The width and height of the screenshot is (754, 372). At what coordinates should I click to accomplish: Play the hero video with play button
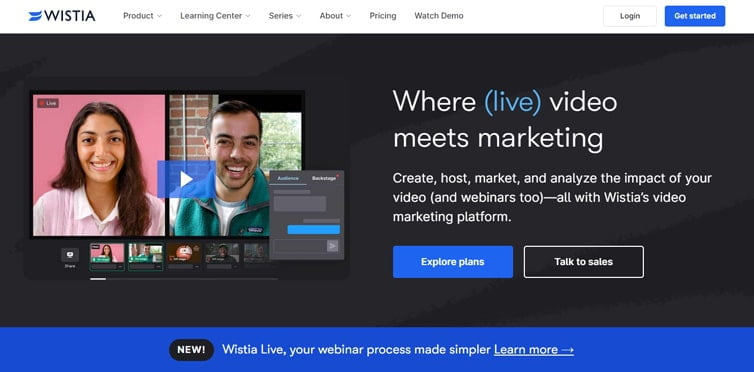186,179
